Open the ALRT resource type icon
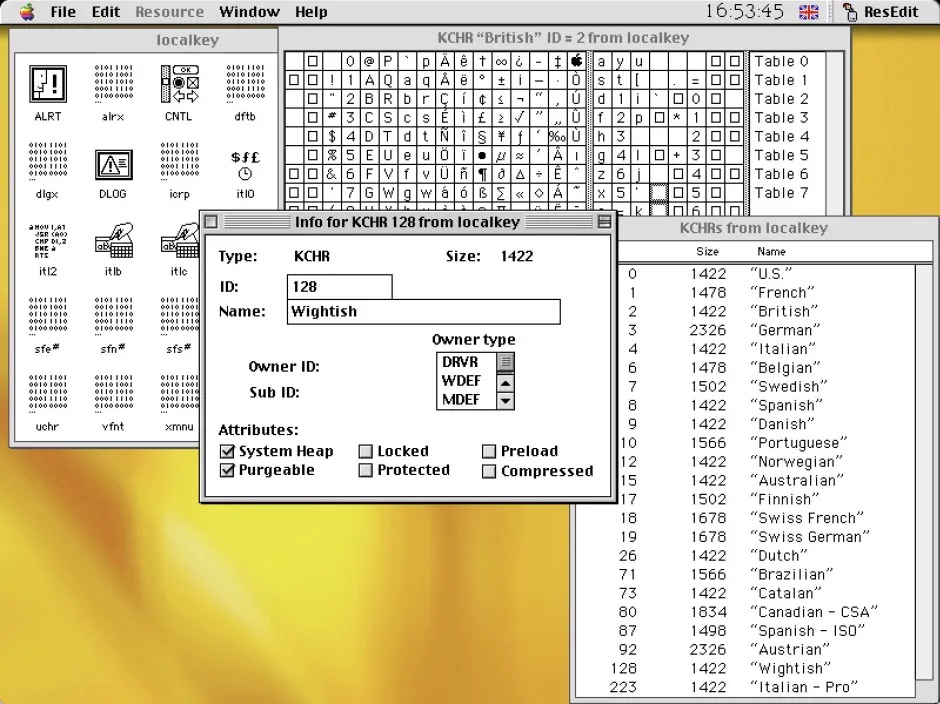Image resolution: width=940 pixels, height=704 pixels. (x=47, y=84)
